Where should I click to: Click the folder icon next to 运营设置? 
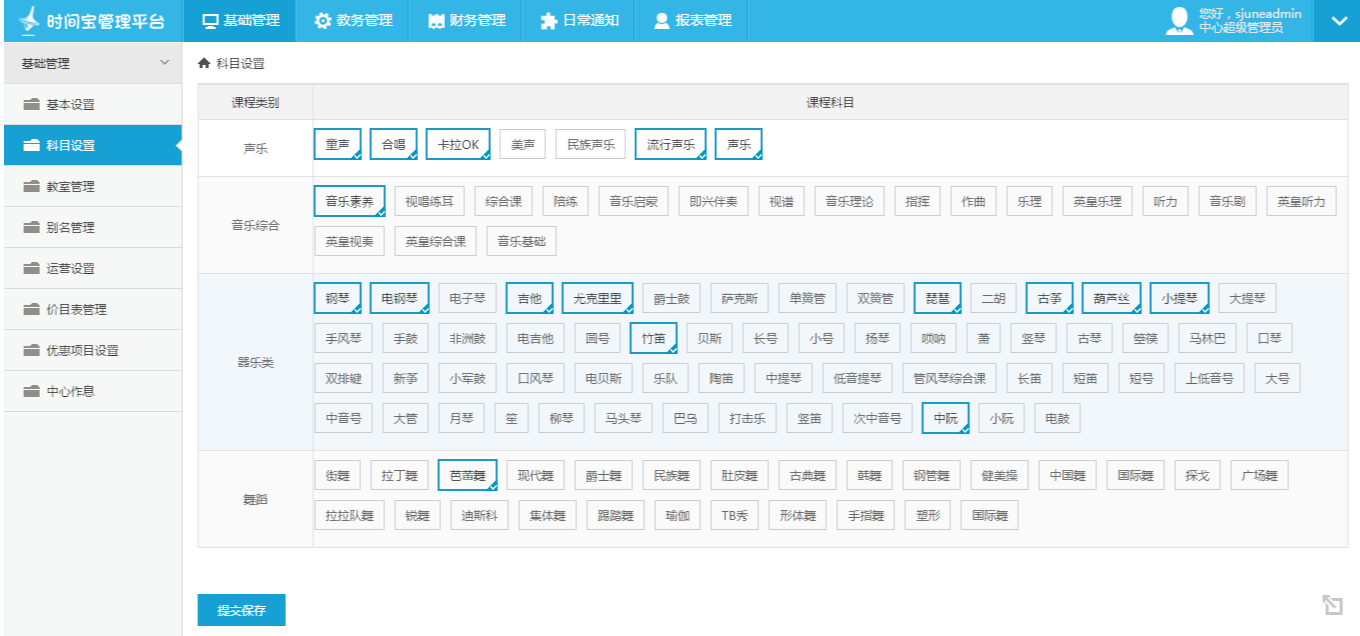(31, 269)
